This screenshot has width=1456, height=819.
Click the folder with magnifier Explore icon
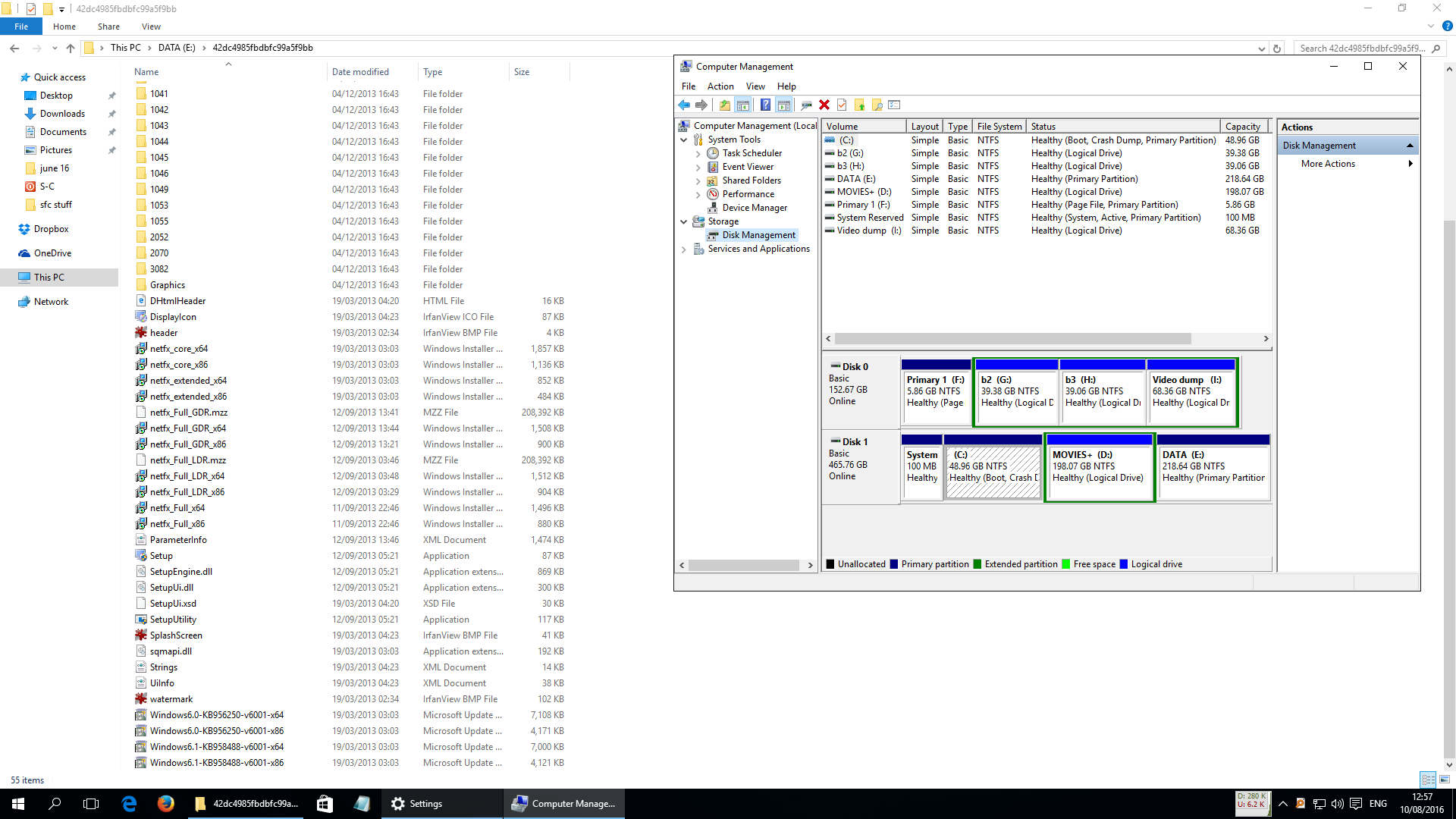[x=877, y=105]
